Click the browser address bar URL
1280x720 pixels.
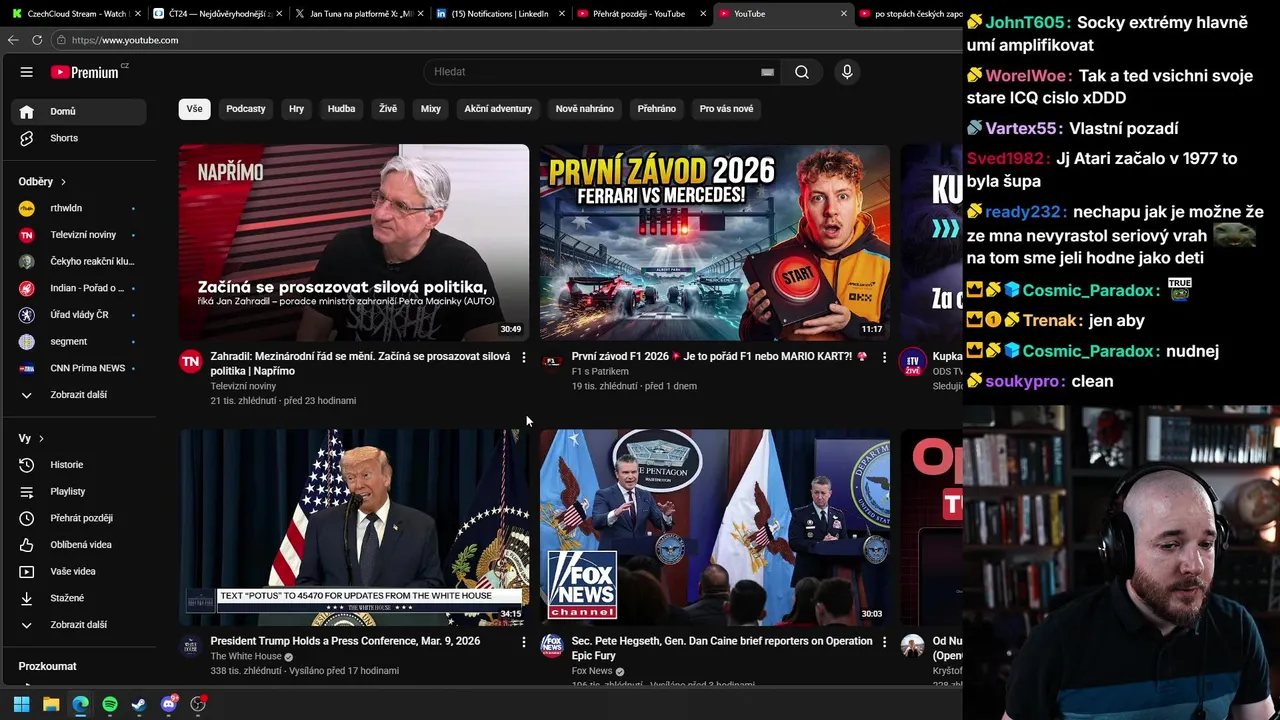coord(125,40)
